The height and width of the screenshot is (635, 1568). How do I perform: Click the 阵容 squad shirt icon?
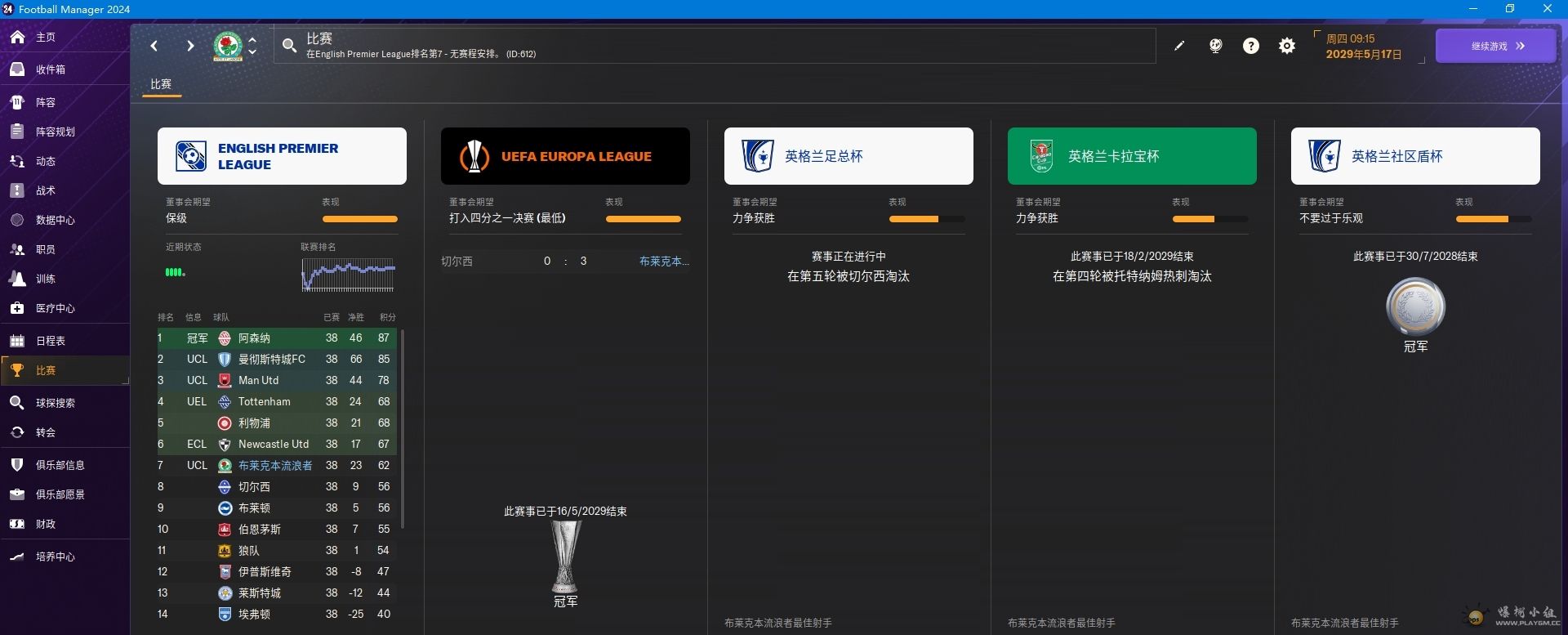pyautogui.click(x=17, y=102)
